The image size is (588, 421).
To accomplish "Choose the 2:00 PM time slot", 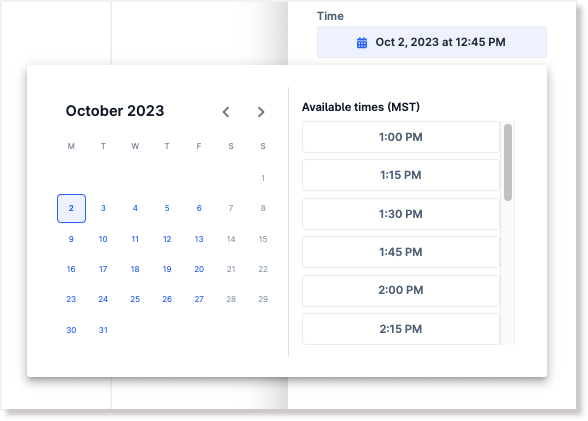I will 401,290.
